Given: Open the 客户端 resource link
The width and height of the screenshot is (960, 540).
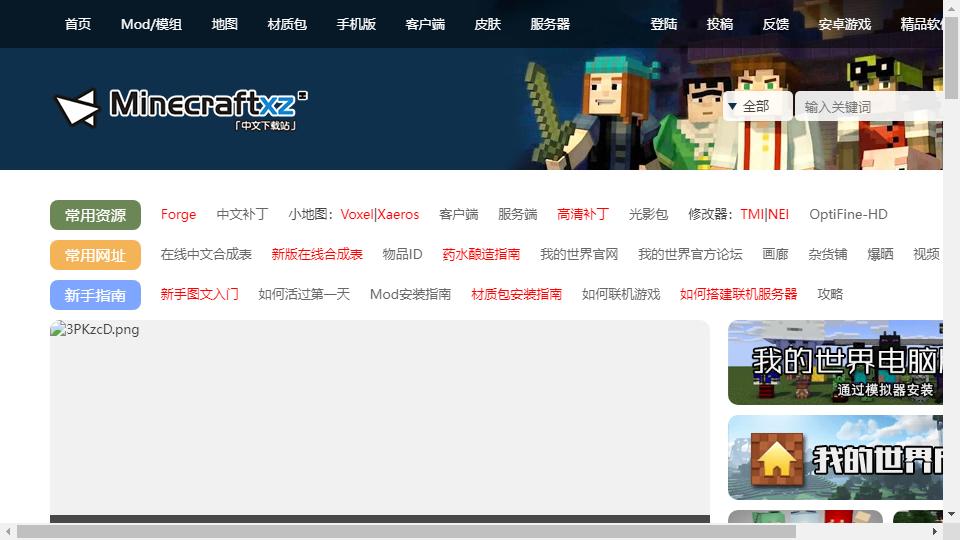Looking at the screenshot, I should point(459,214).
